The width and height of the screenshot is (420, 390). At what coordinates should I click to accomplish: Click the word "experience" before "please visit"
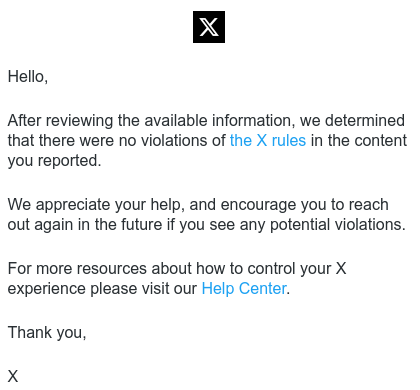(x=46, y=289)
